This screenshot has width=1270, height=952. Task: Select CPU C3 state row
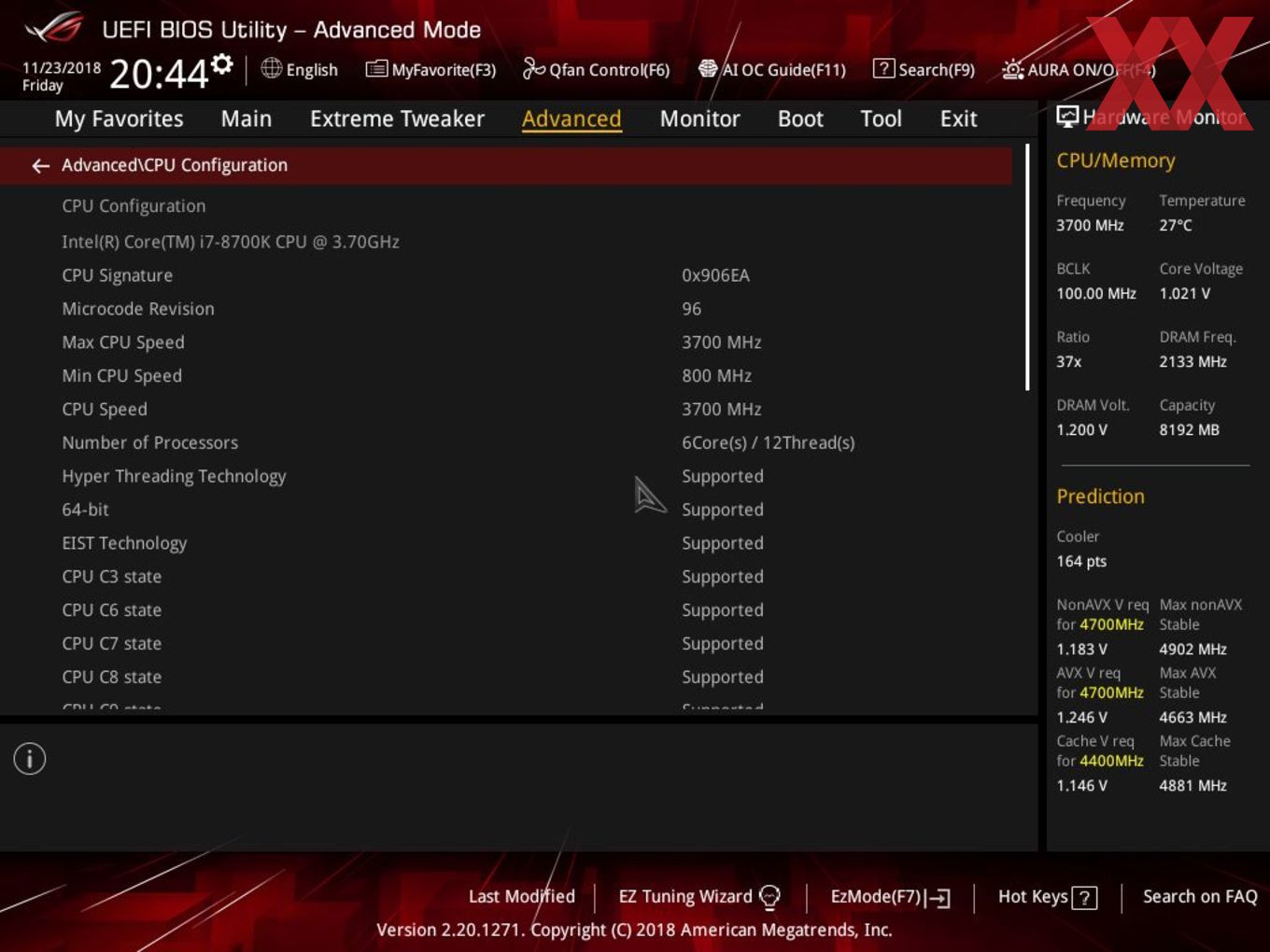[x=505, y=577]
